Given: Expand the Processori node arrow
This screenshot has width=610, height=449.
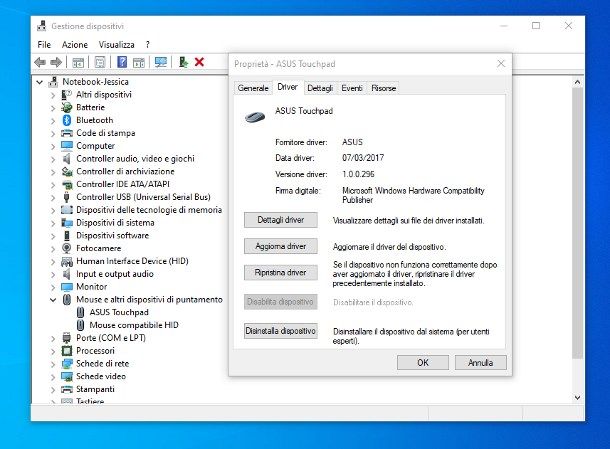Looking at the screenshot, I should 53,351.
